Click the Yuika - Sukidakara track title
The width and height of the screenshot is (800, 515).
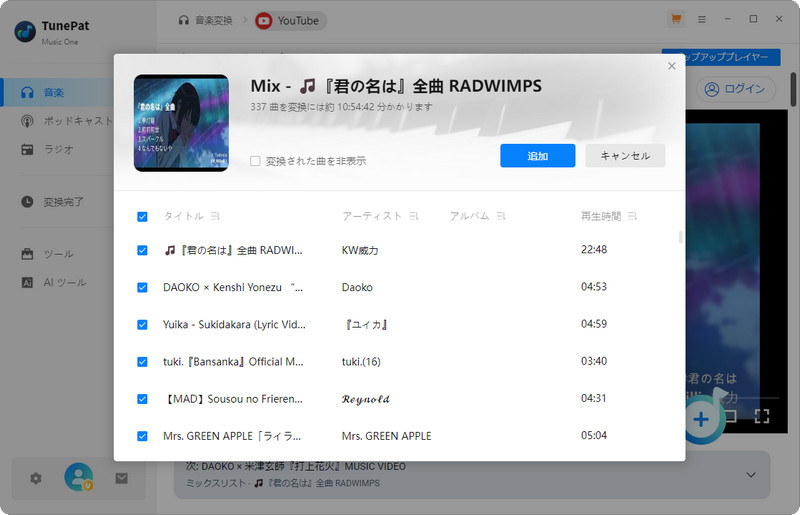(234, 325)
